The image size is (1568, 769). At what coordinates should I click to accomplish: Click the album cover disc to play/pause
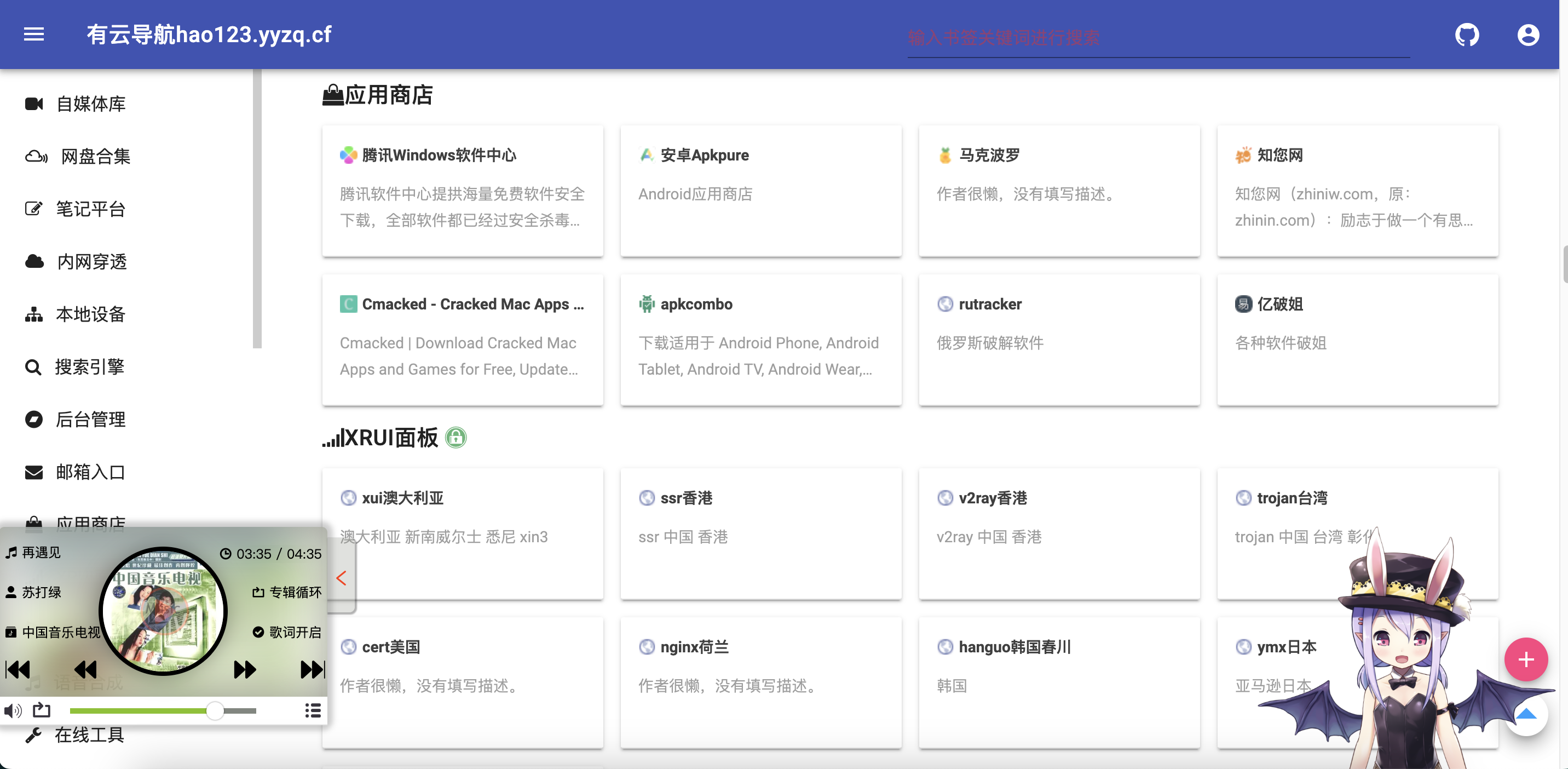coord(163,611)
